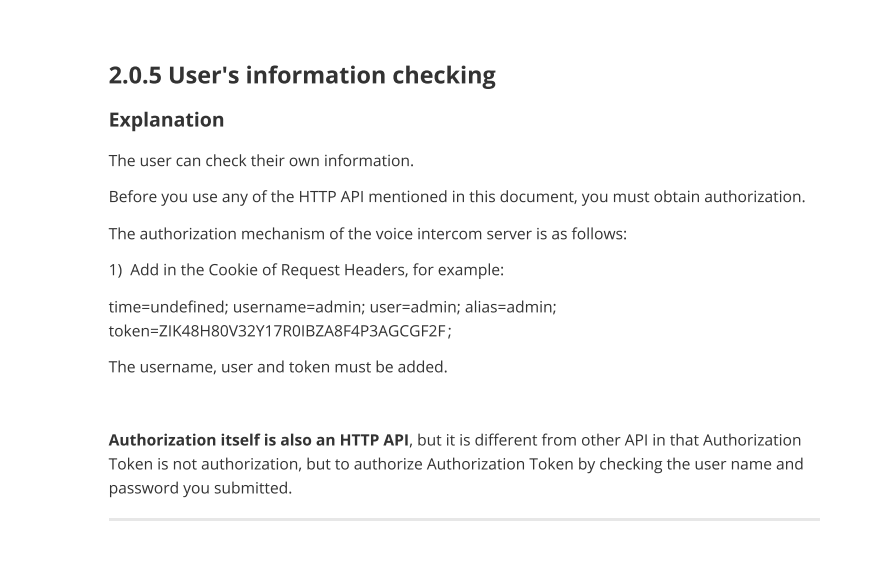Click the words 'HTTP API' in the 'Before you use' sentence
Viewport: 890px width, 571px height.
click(x=331, y=197)
